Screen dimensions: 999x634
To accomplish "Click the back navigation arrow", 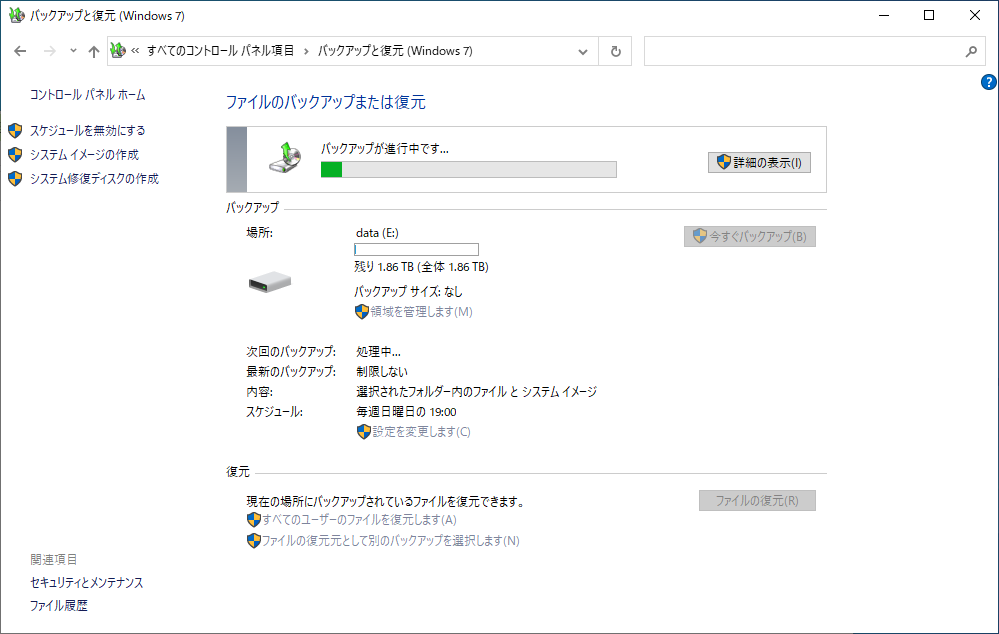I will 20,51.
